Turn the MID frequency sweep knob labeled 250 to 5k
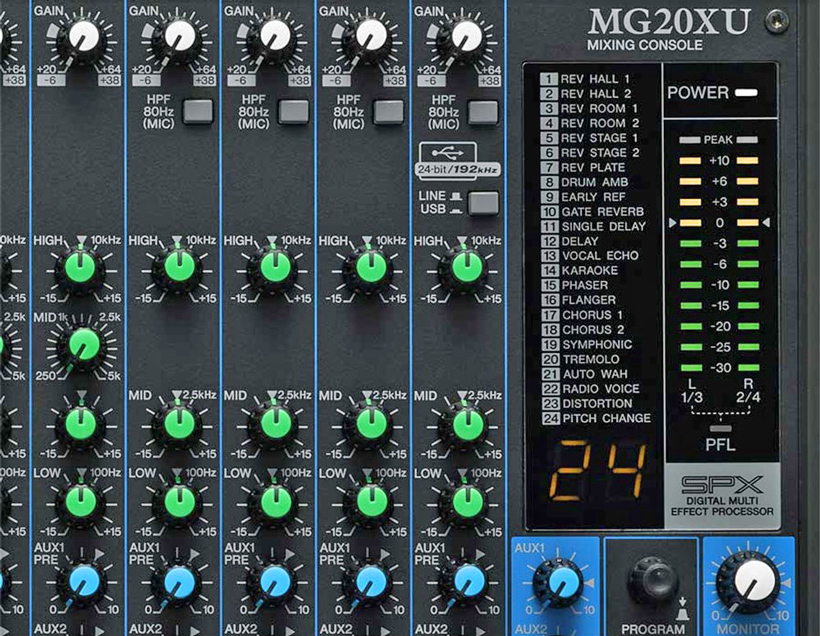This screenshot has height=636, width=820. coord(82,345)
